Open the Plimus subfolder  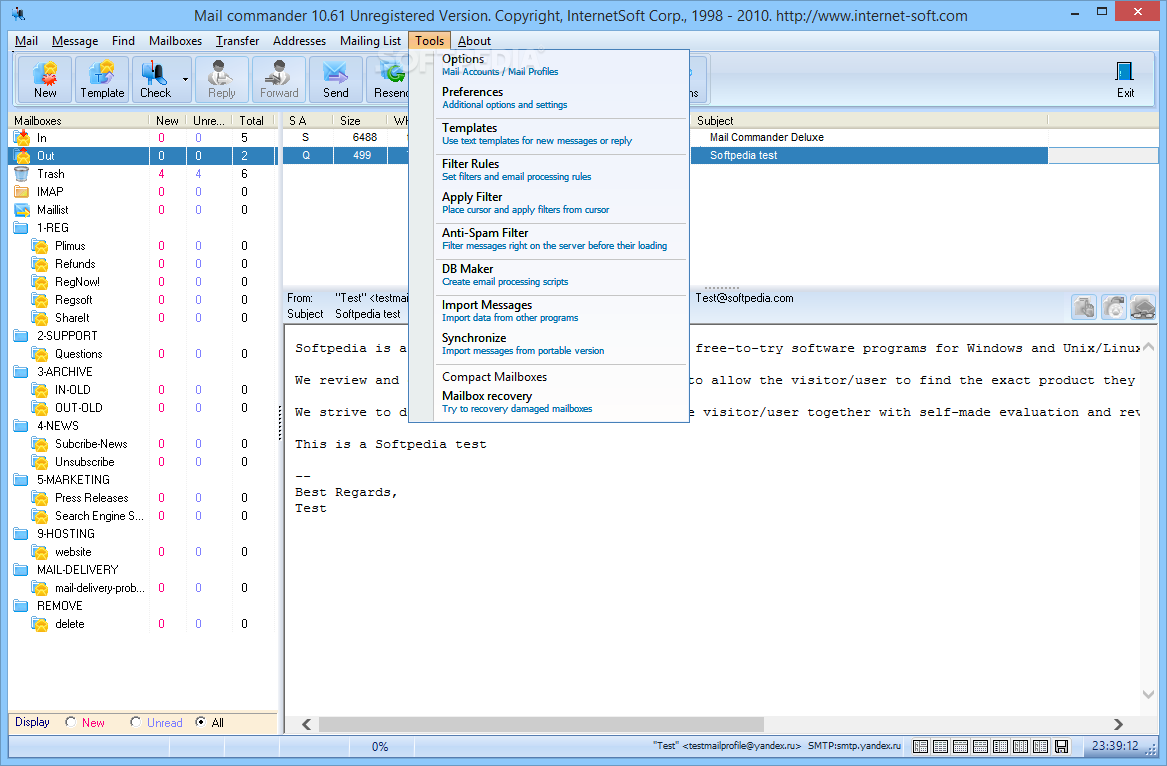coord(70,246)
